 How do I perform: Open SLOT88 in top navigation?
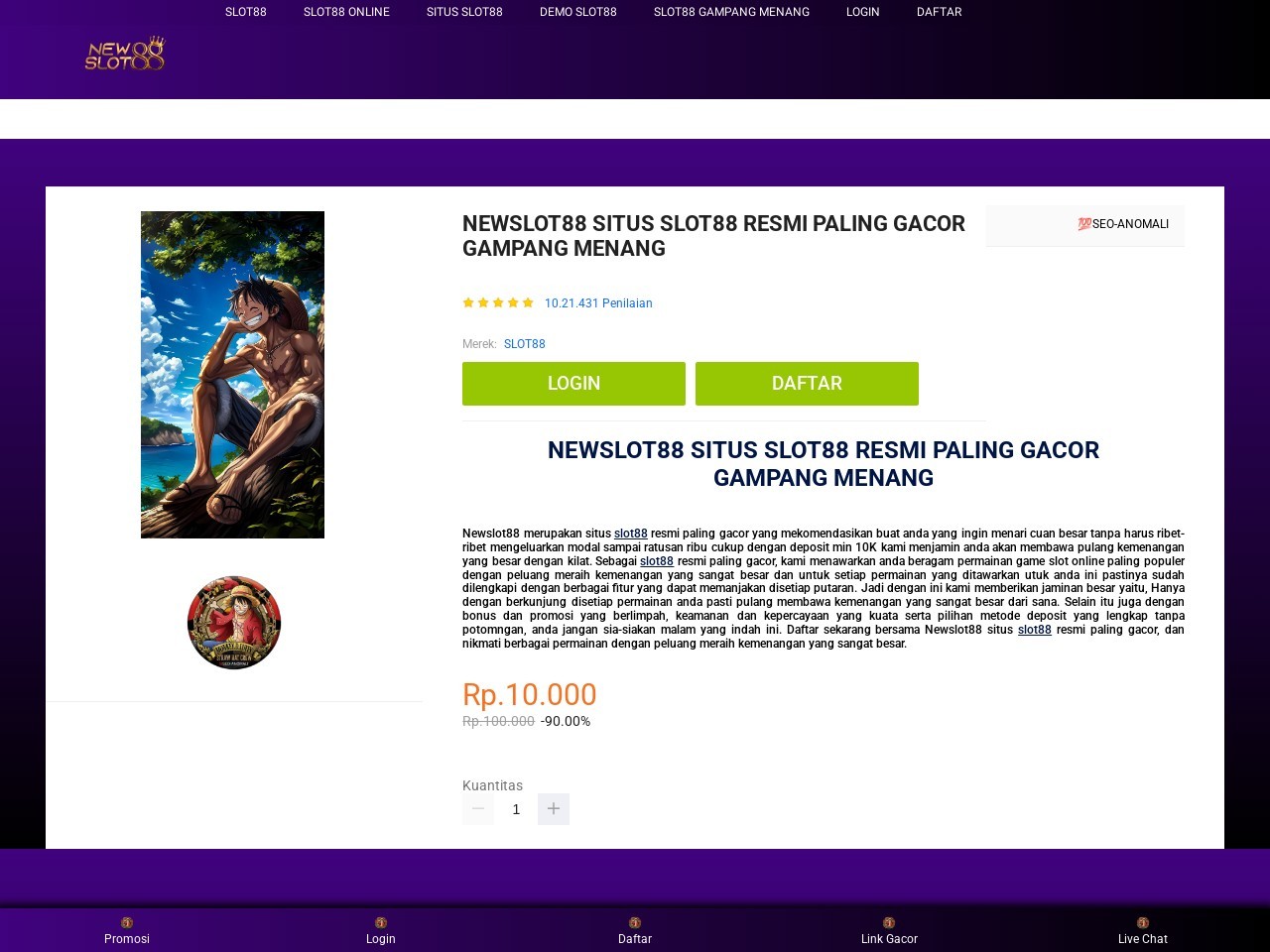click(246, 12)
